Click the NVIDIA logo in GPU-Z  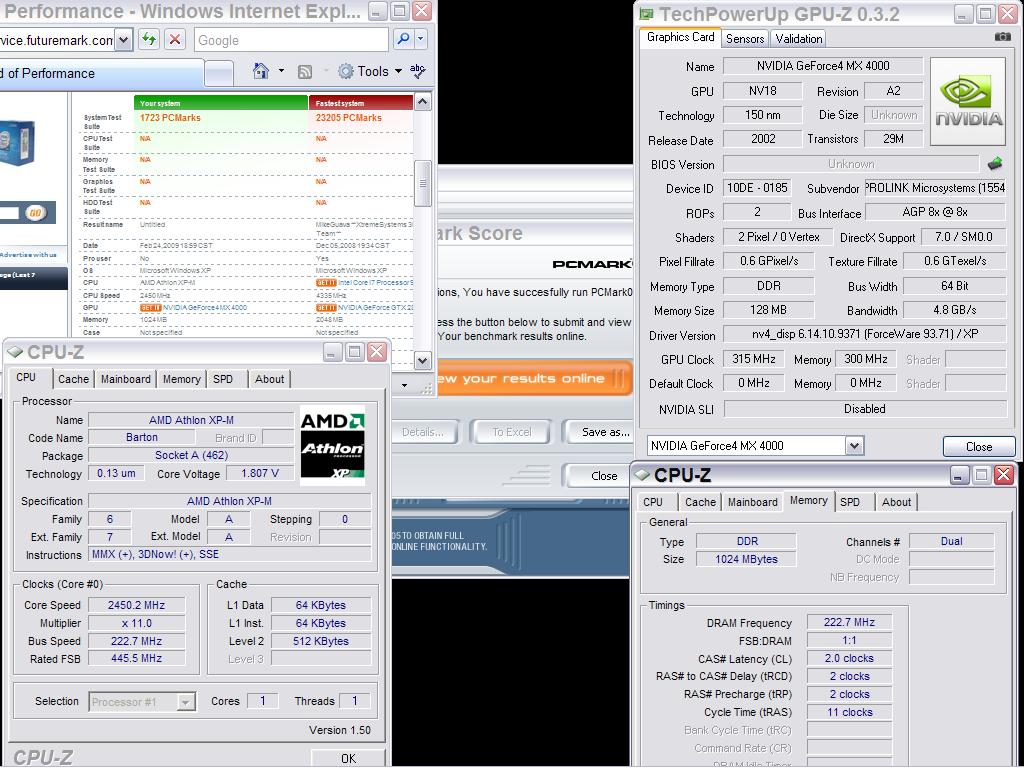point(968,101)
